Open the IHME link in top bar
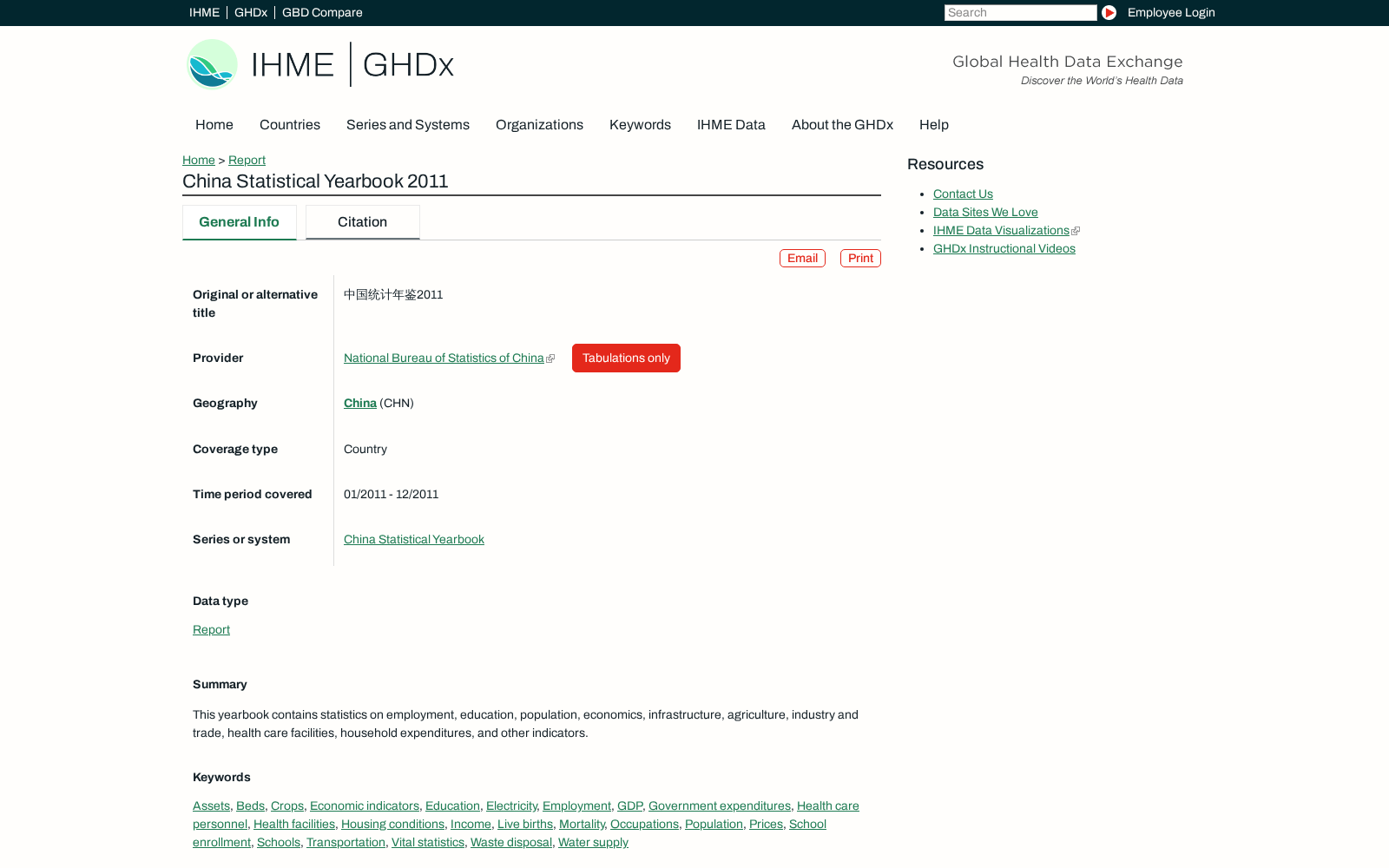 pyautogui.click(x=204, y=12)
